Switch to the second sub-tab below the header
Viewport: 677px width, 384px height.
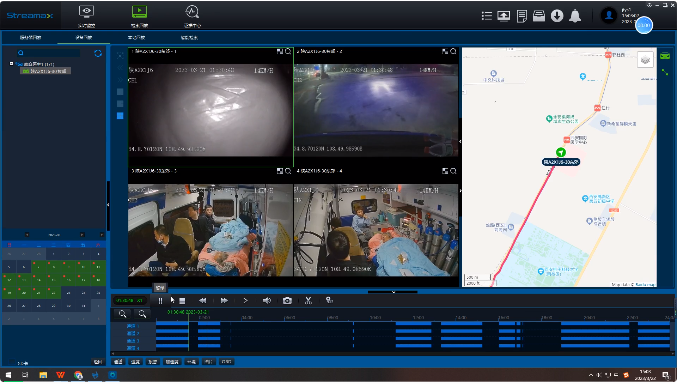point(84,38)
